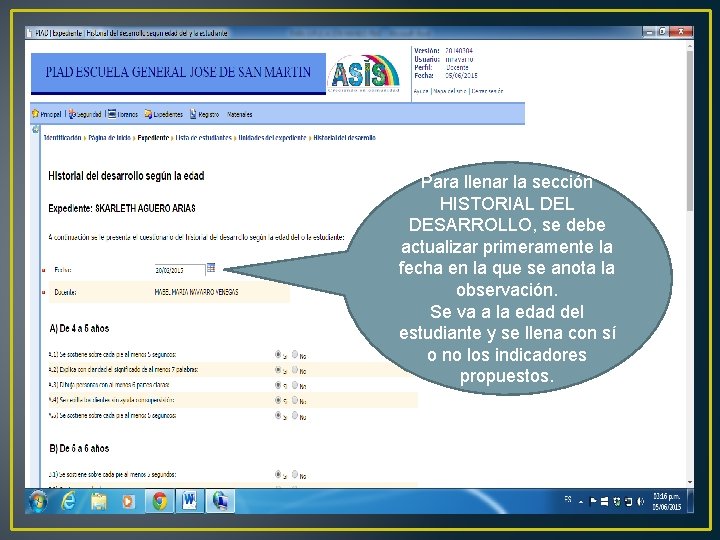Viewport: 720px width, 540px height.
Task: Click the docente name MABEL MARIA NAVARRO VENEGAS
Action: [197, 292]
